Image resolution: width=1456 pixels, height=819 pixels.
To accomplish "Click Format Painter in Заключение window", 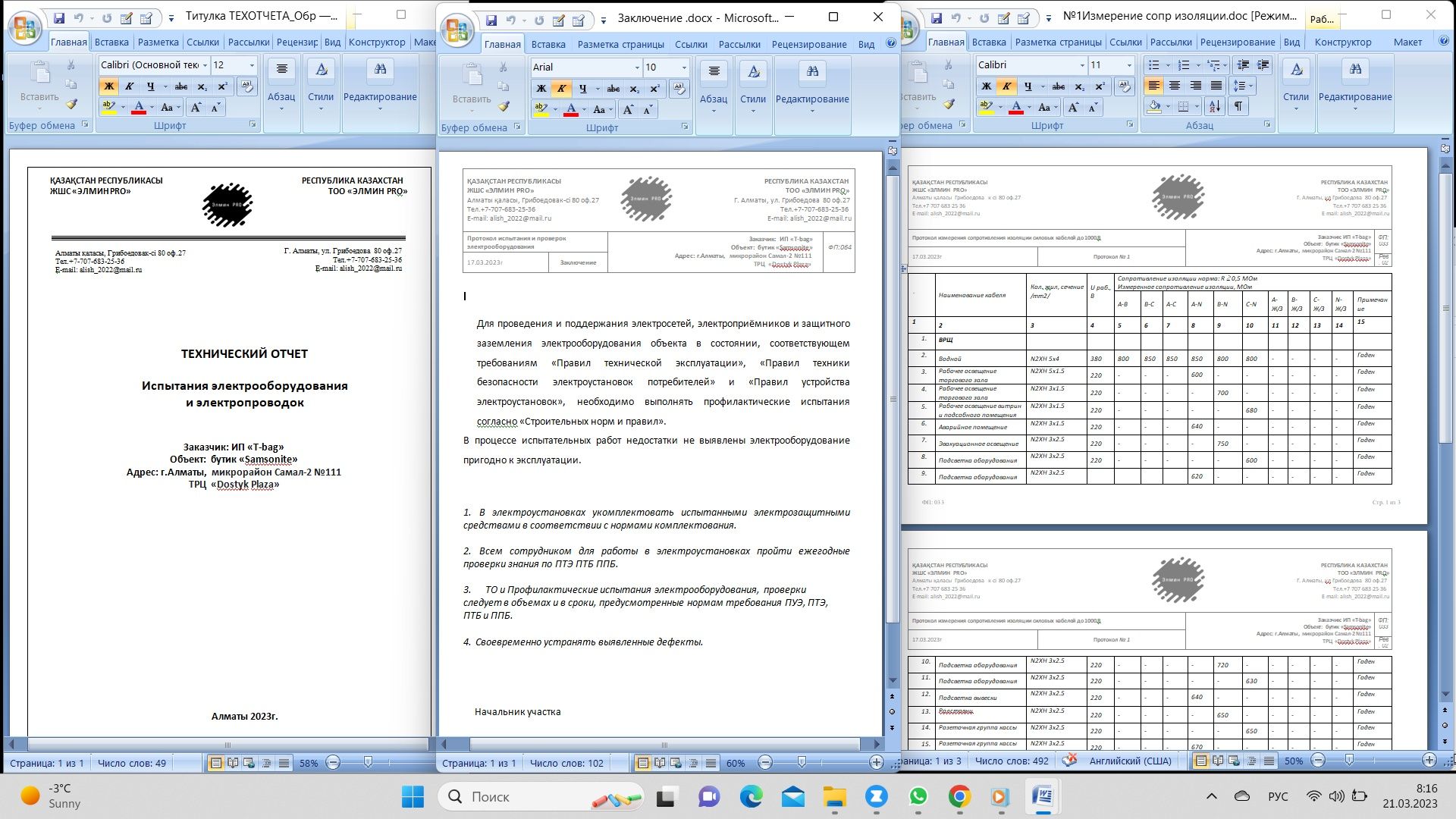I will 504,106.
